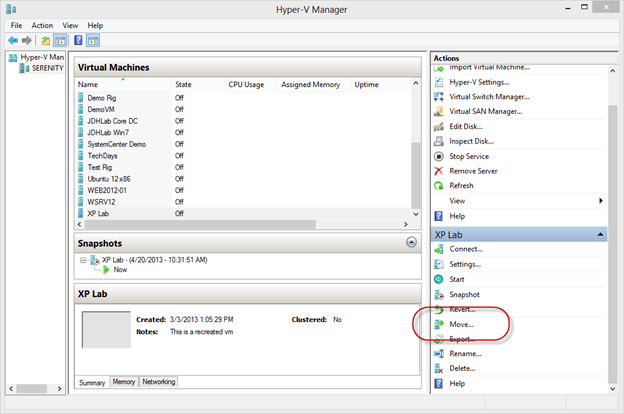Select the Demo Rig virtual machine
Image resolution: width=624 pixels, height=414 pixels.
(x=102, y=98)
